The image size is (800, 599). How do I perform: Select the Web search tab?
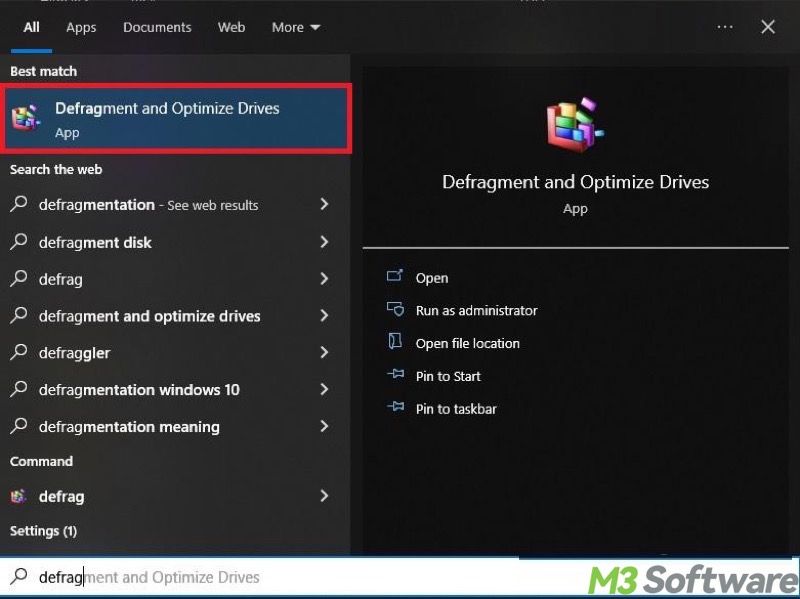tap(231, 27)
